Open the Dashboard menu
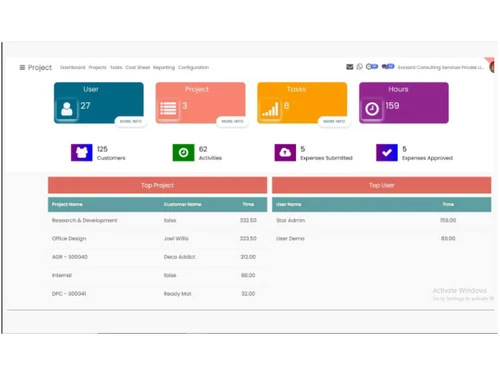 [x=73, y=67]
